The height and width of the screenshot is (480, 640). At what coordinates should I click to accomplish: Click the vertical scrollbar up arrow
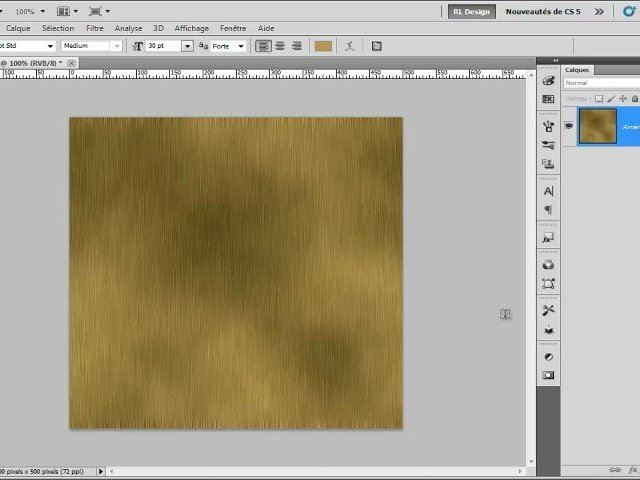[531, 76]
